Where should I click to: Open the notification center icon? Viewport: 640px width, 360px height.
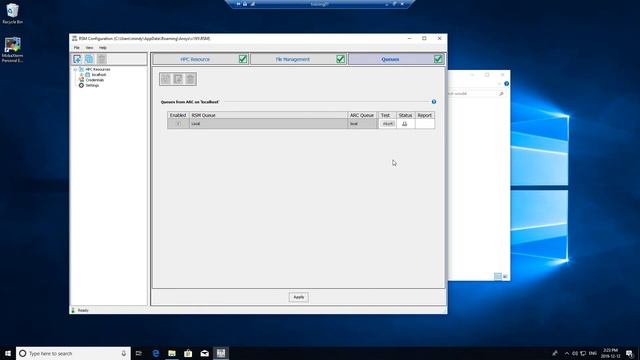click(x=630, y=353)
